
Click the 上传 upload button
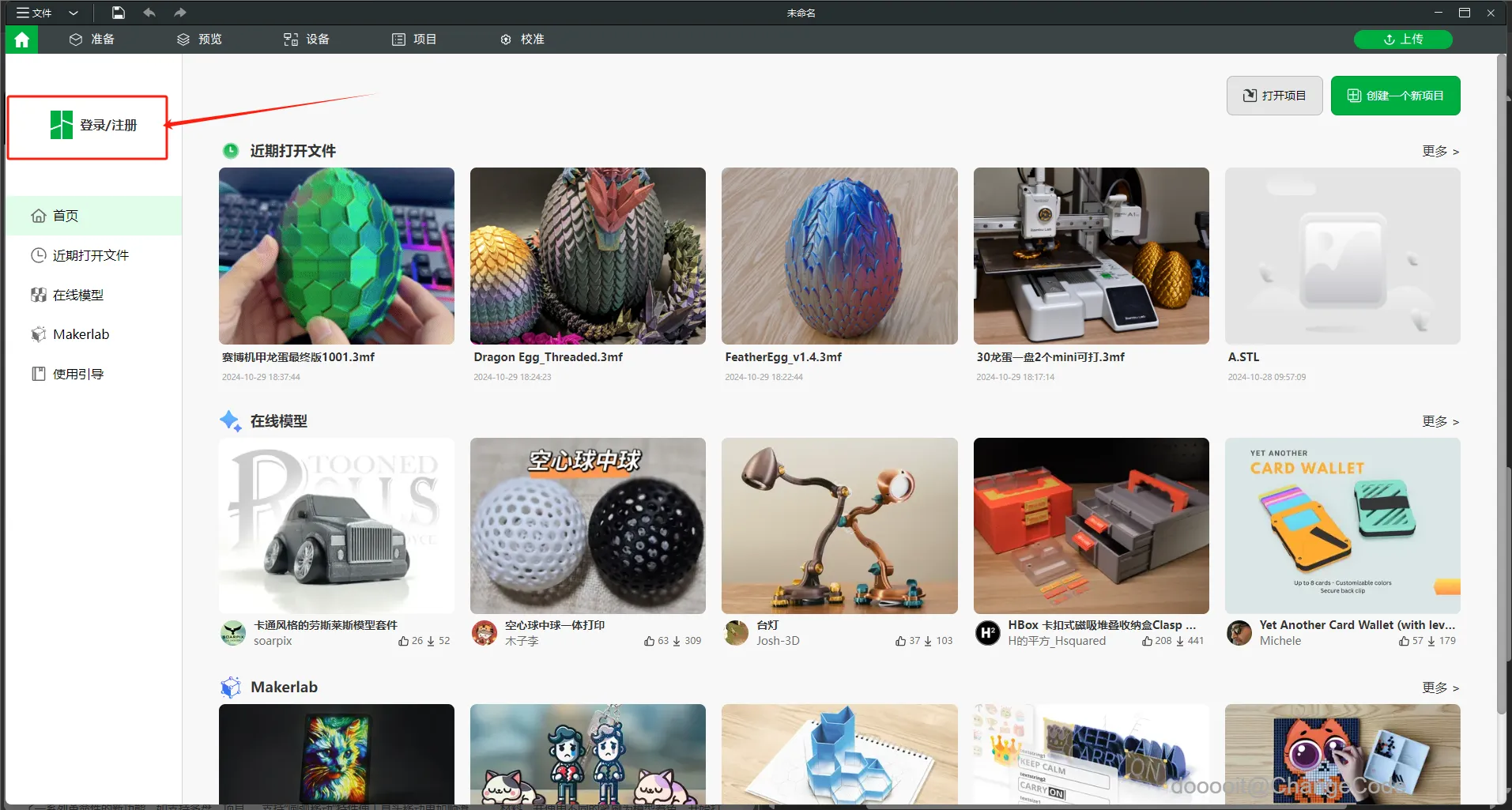point(1403,40)
